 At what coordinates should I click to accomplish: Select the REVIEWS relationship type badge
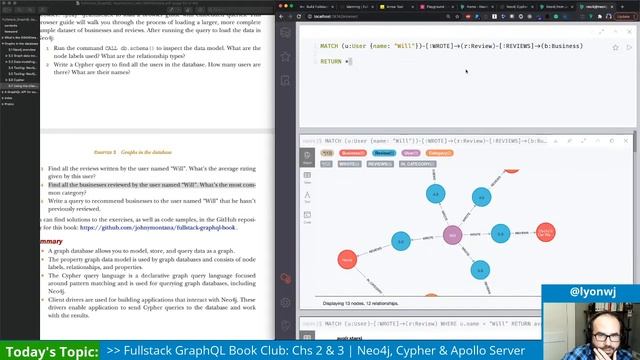pyautogui.click(x=380, y=164)
